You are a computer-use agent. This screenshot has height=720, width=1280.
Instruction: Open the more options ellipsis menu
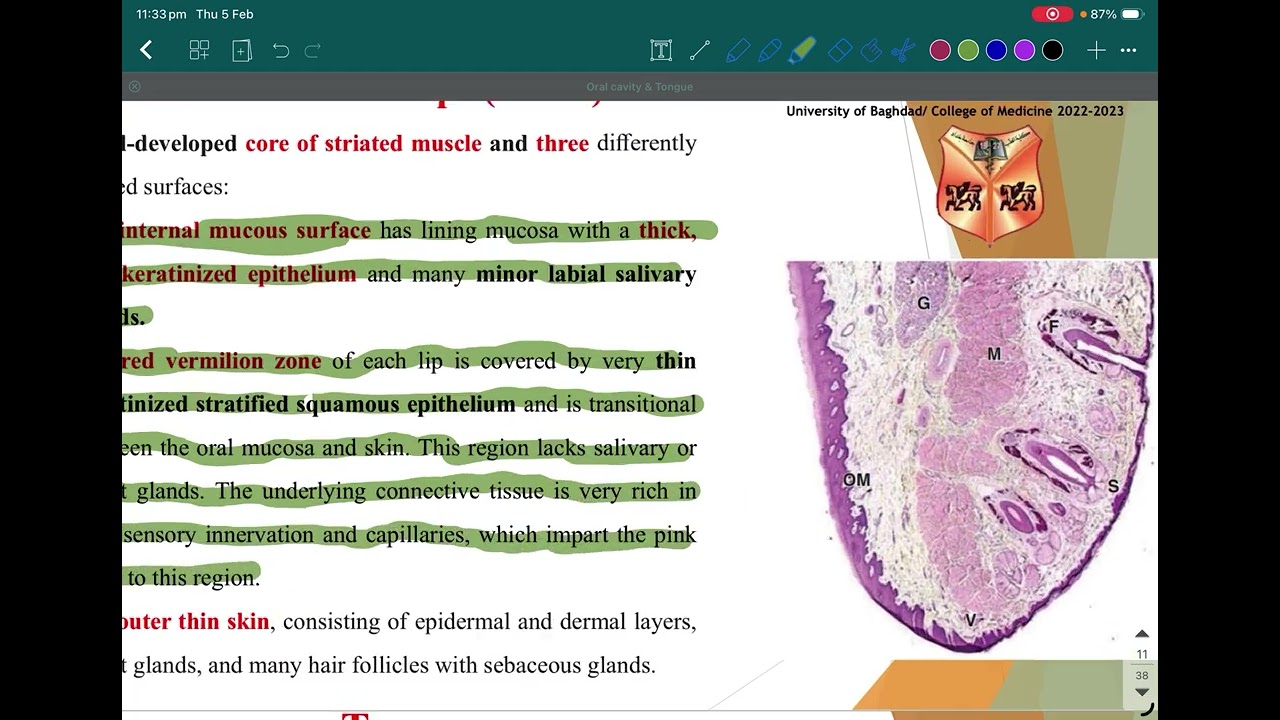point(1129,50)
